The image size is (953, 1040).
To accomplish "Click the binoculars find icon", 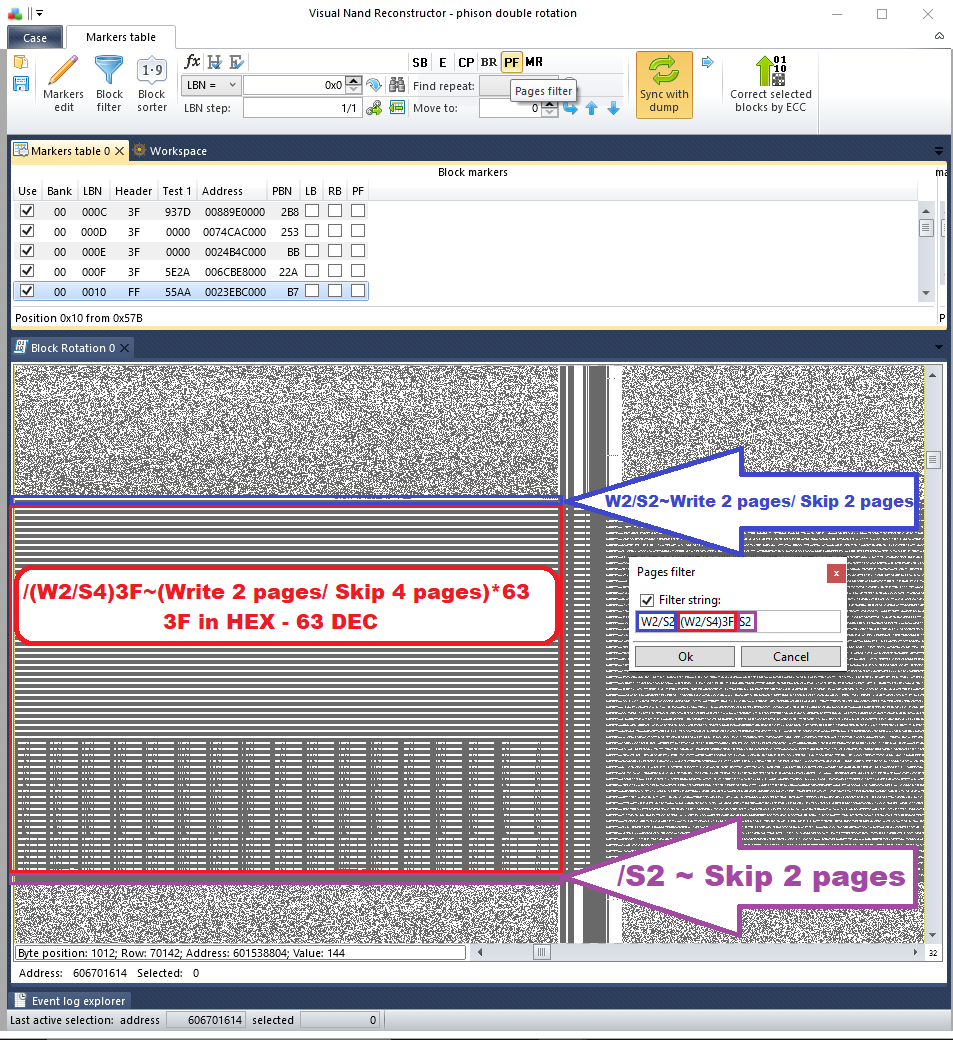I will 397,85.
